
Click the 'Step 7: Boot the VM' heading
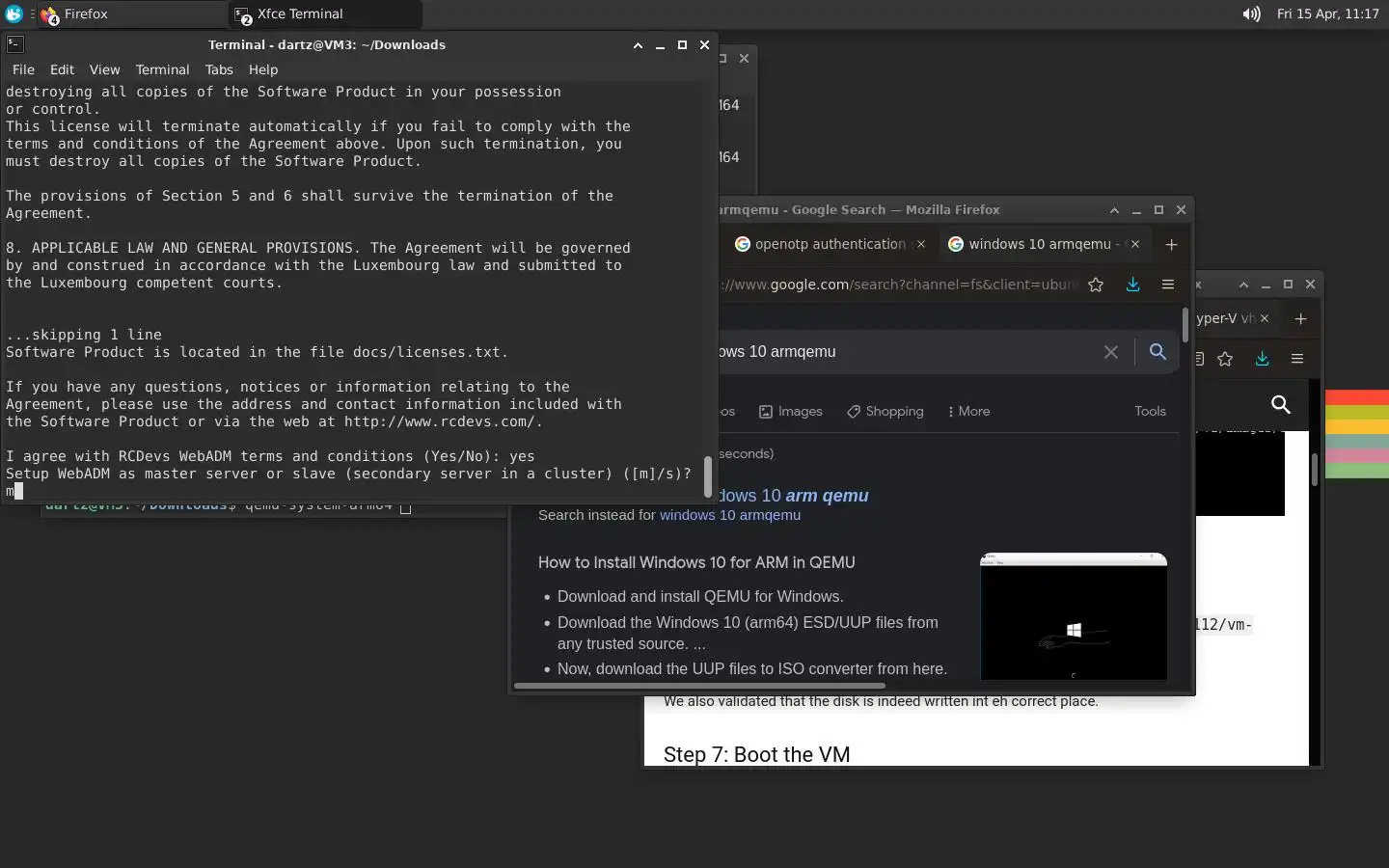coord(756,754)
